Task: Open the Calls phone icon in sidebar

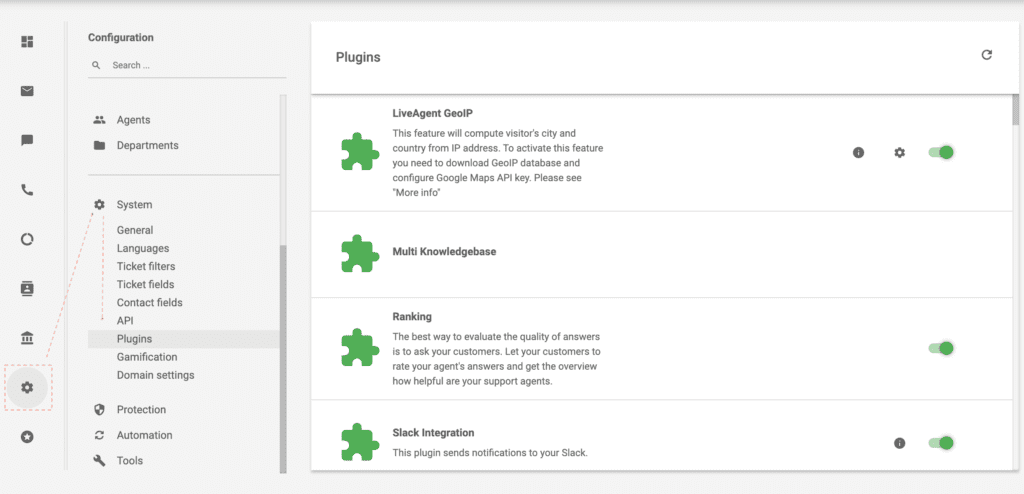Action: [x=27, y=190]
